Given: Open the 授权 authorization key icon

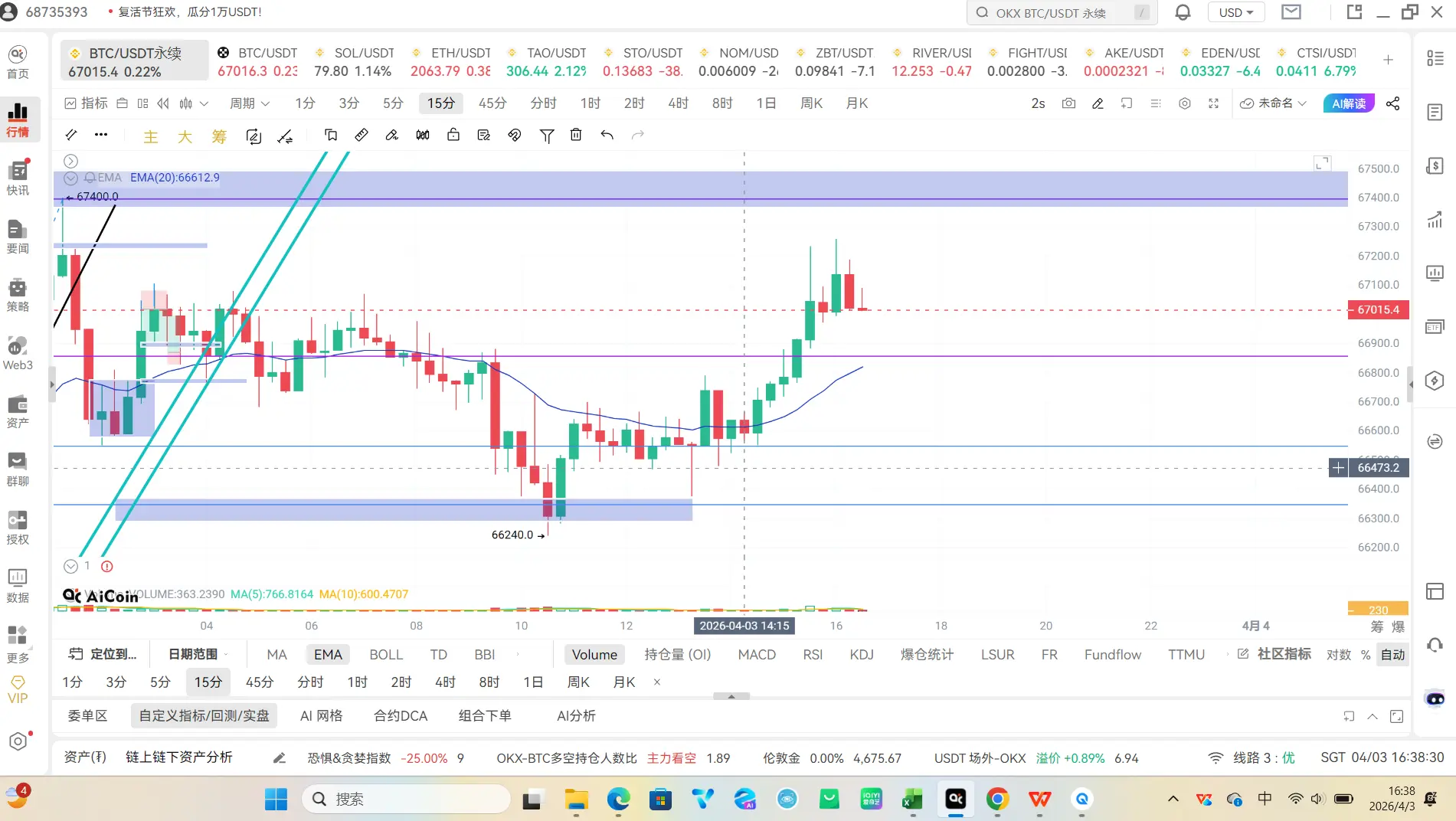Looking at the screenshot, I should pyautogui.click(x=18, y=527).
